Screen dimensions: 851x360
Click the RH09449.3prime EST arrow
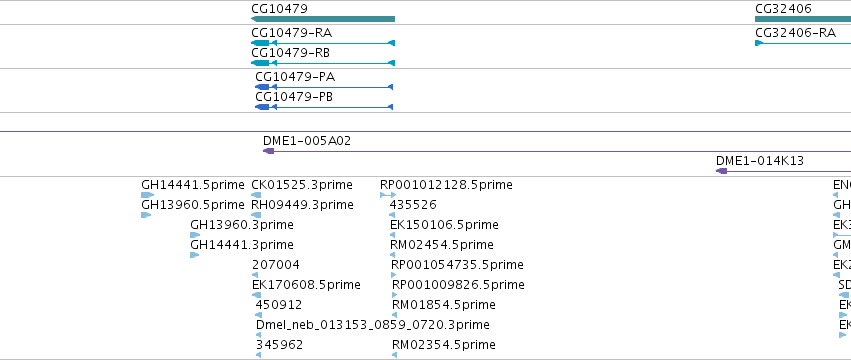click(256, 215)
